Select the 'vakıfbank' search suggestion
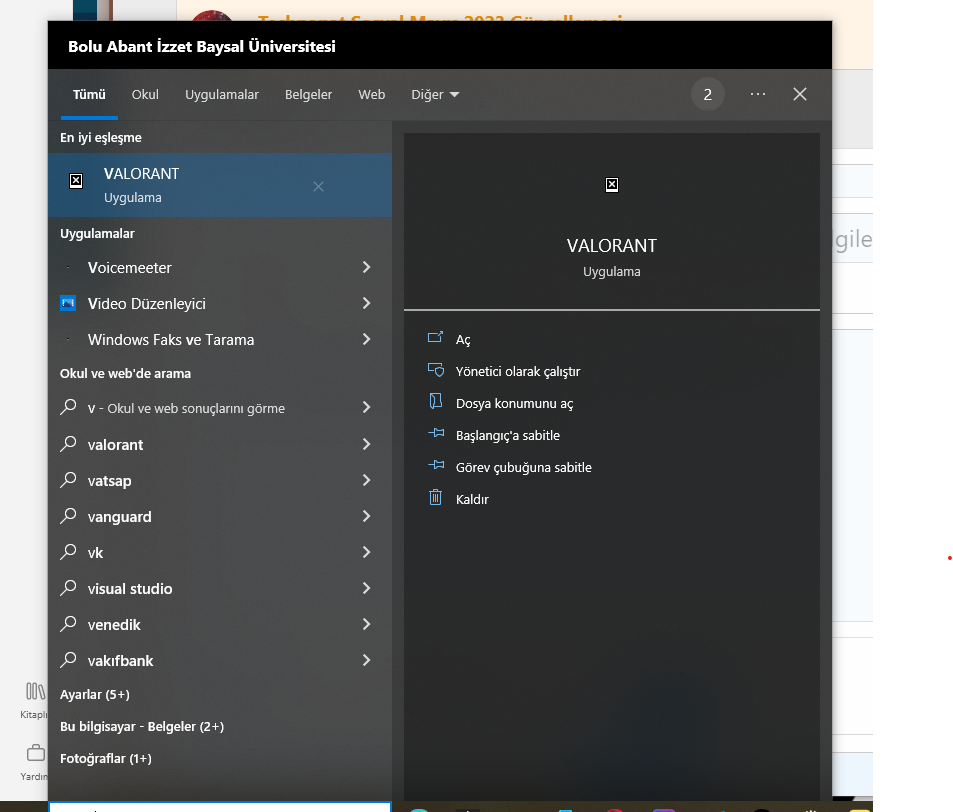 [220, 660]
